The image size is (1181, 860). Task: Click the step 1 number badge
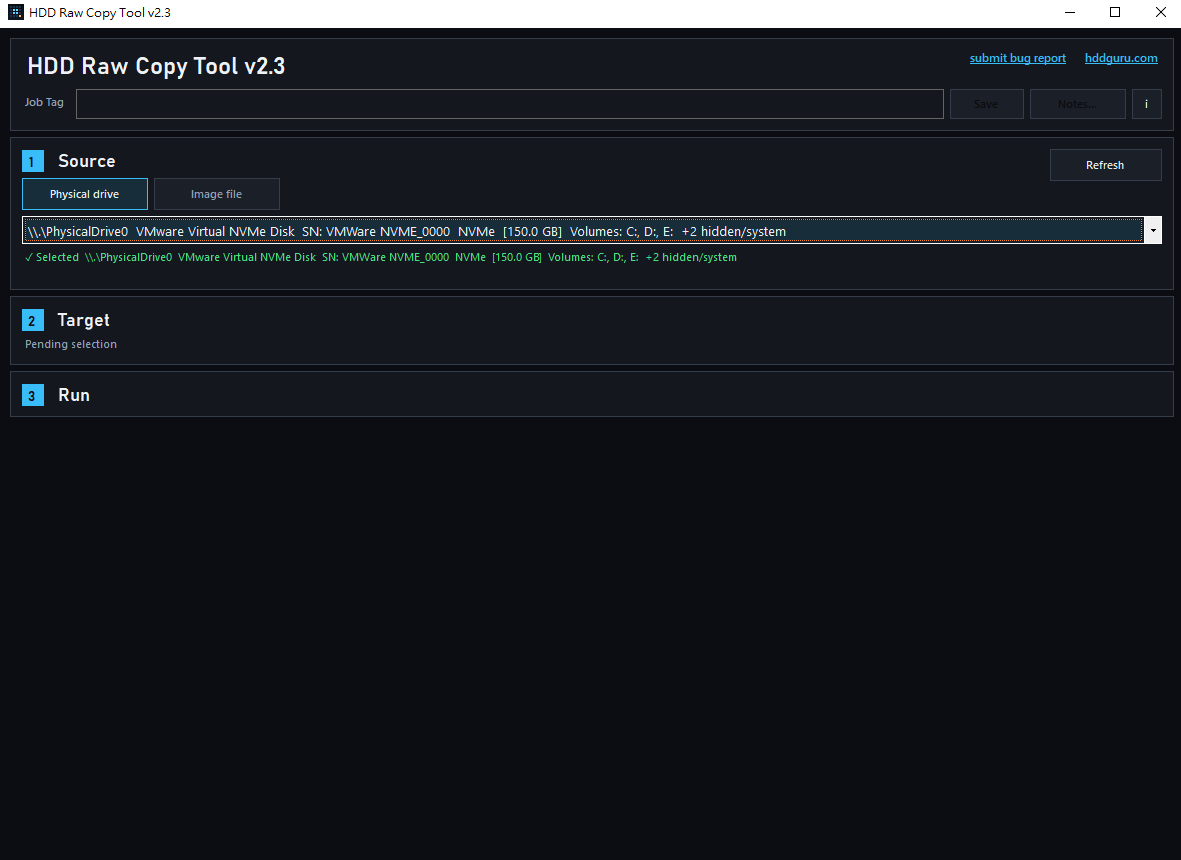[33, 161]
